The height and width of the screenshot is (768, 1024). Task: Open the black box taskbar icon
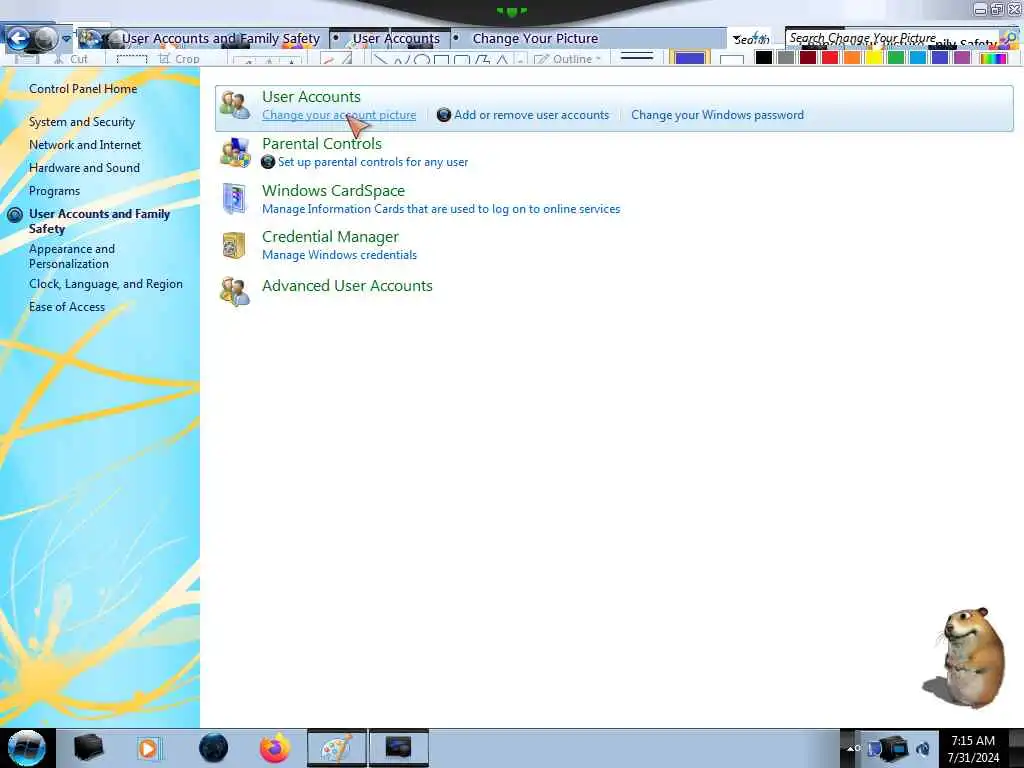point(89,748)
